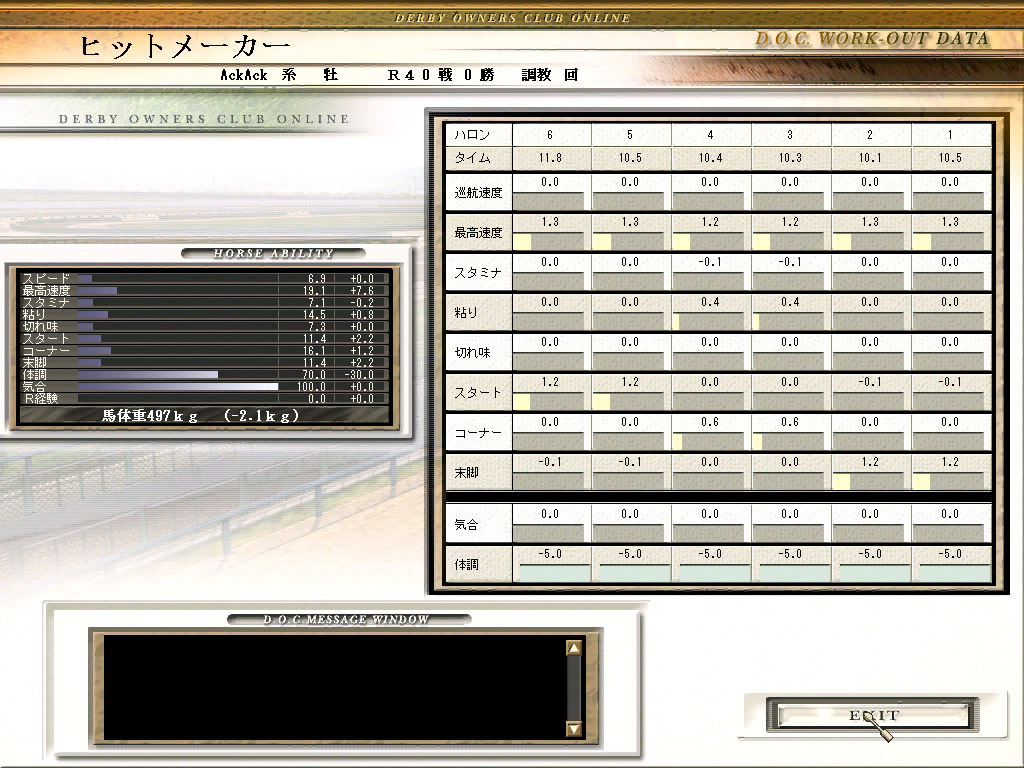
Task: Click the 気合 progress bar in Horse Ability
Action: tap(178, 387)
